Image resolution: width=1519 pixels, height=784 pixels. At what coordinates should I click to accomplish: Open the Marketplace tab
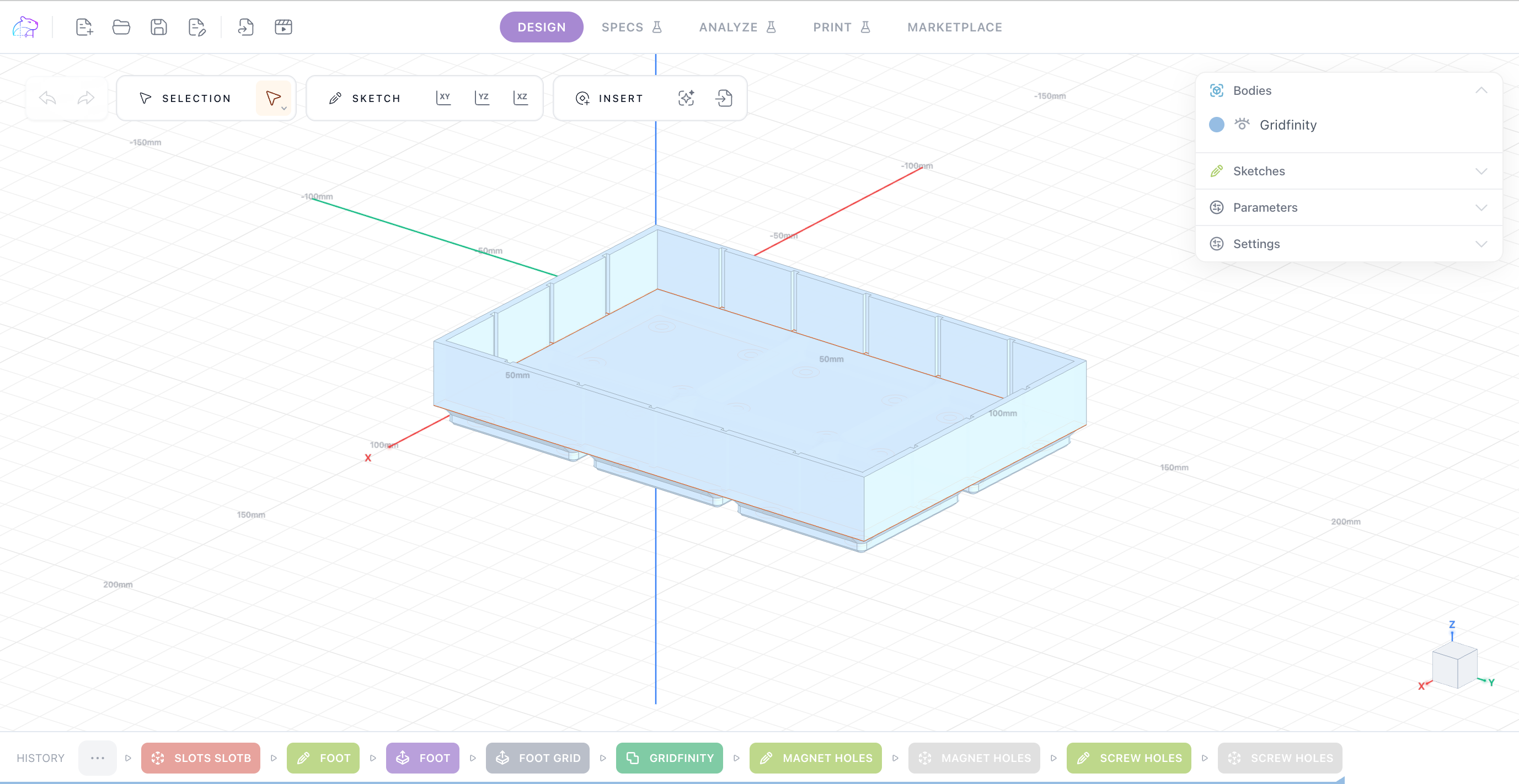(x=955, y=27)
